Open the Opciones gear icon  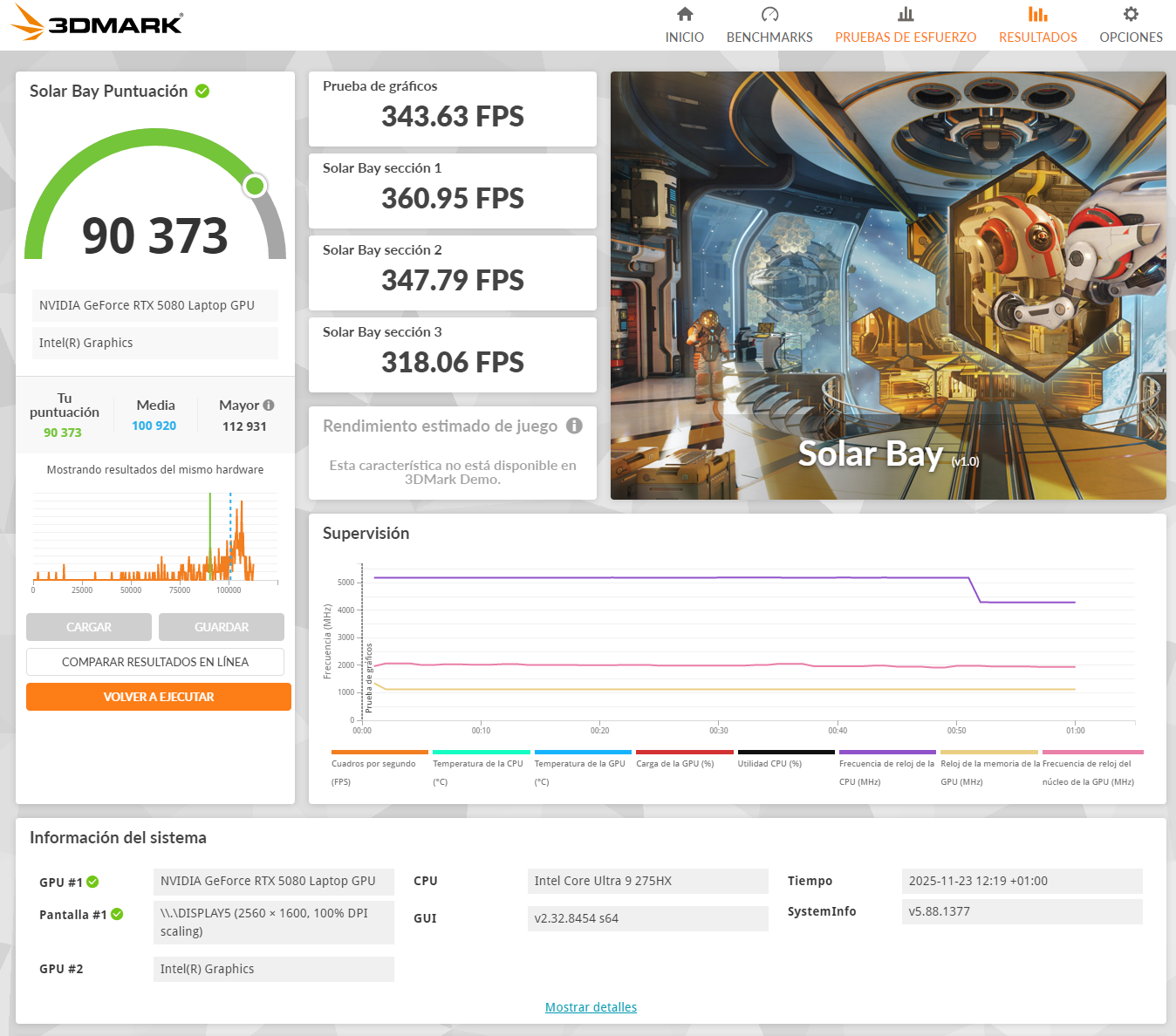coord(1131,14)
